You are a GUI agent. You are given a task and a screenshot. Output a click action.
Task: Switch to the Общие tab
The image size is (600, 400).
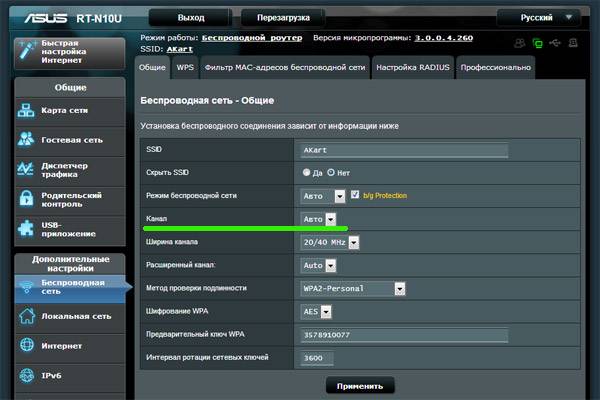click(x=152, y=67)
